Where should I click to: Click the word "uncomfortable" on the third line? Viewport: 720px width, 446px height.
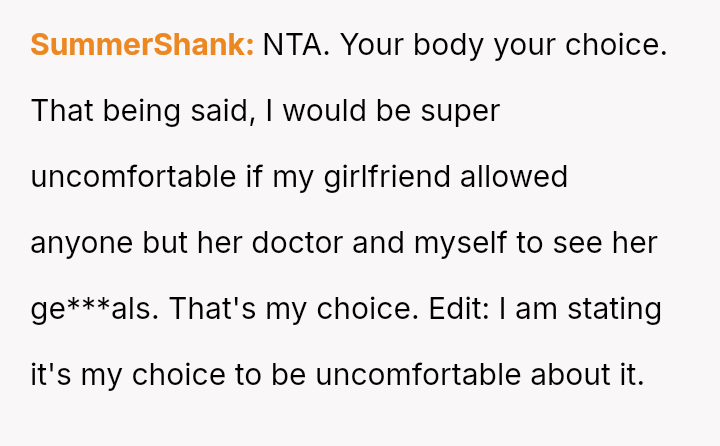pos(135,177)
